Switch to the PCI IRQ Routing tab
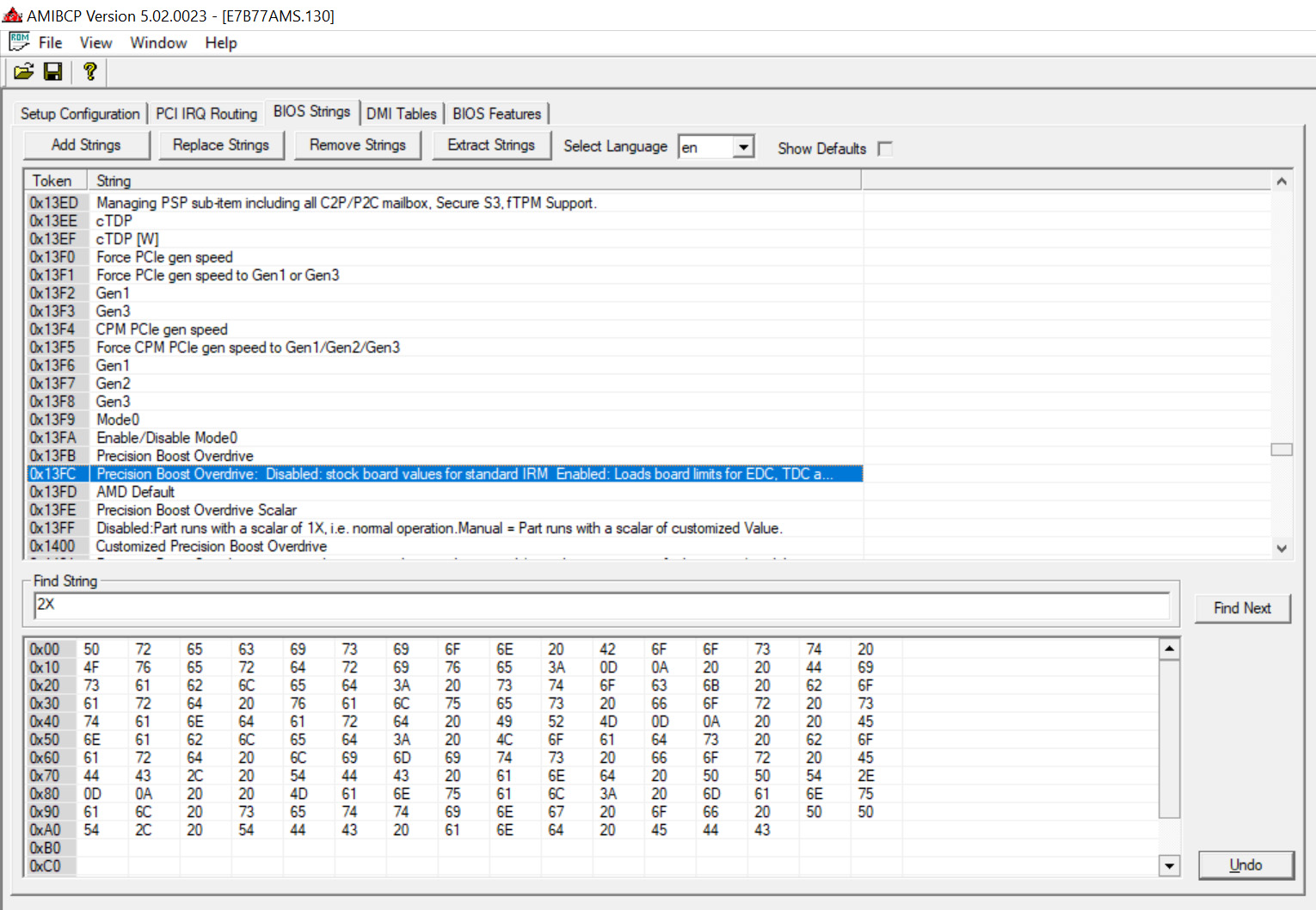This screenshot has width=1316, height=910. [206, 114]
